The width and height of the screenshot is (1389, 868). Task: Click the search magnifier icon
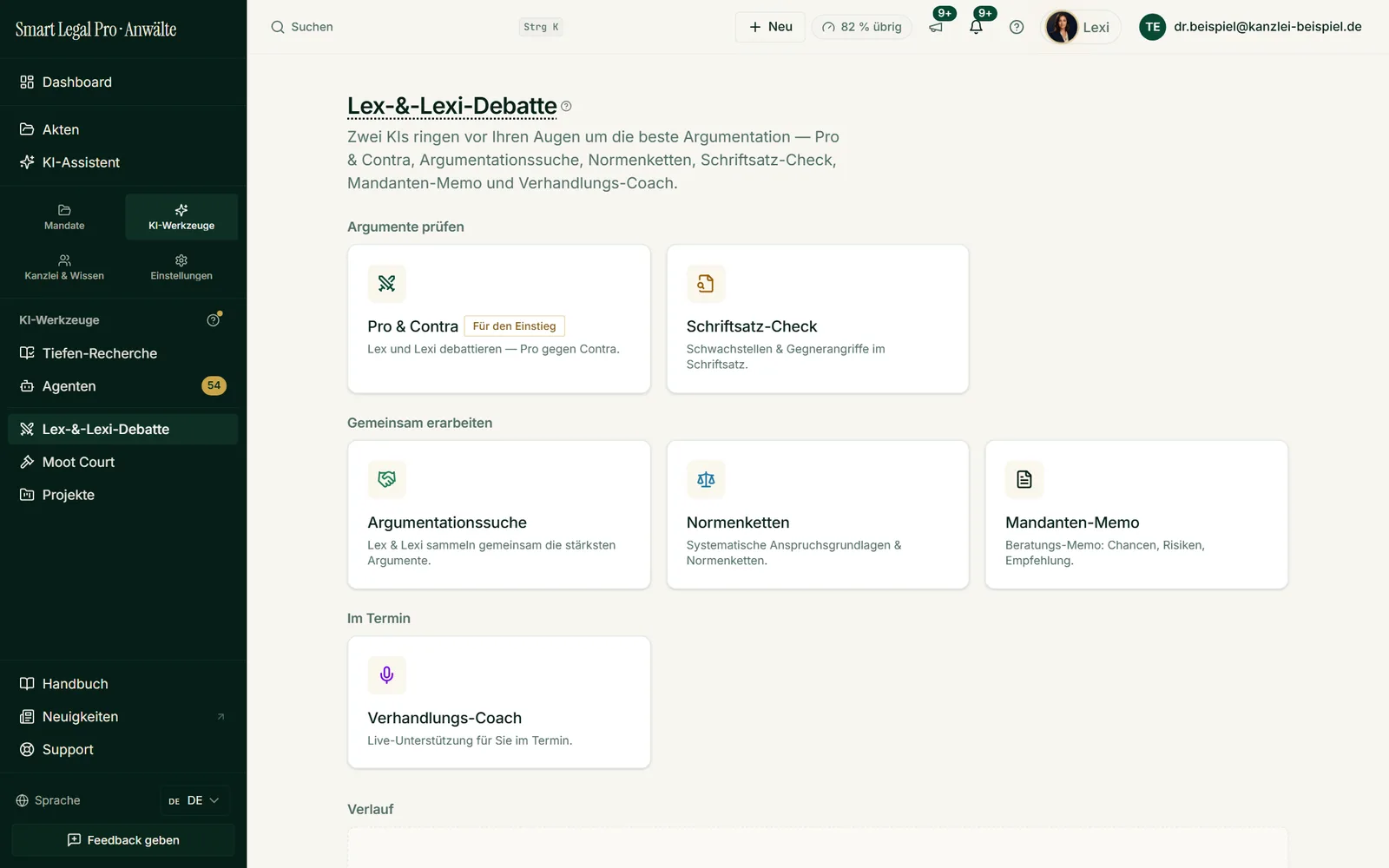(278, 27)
